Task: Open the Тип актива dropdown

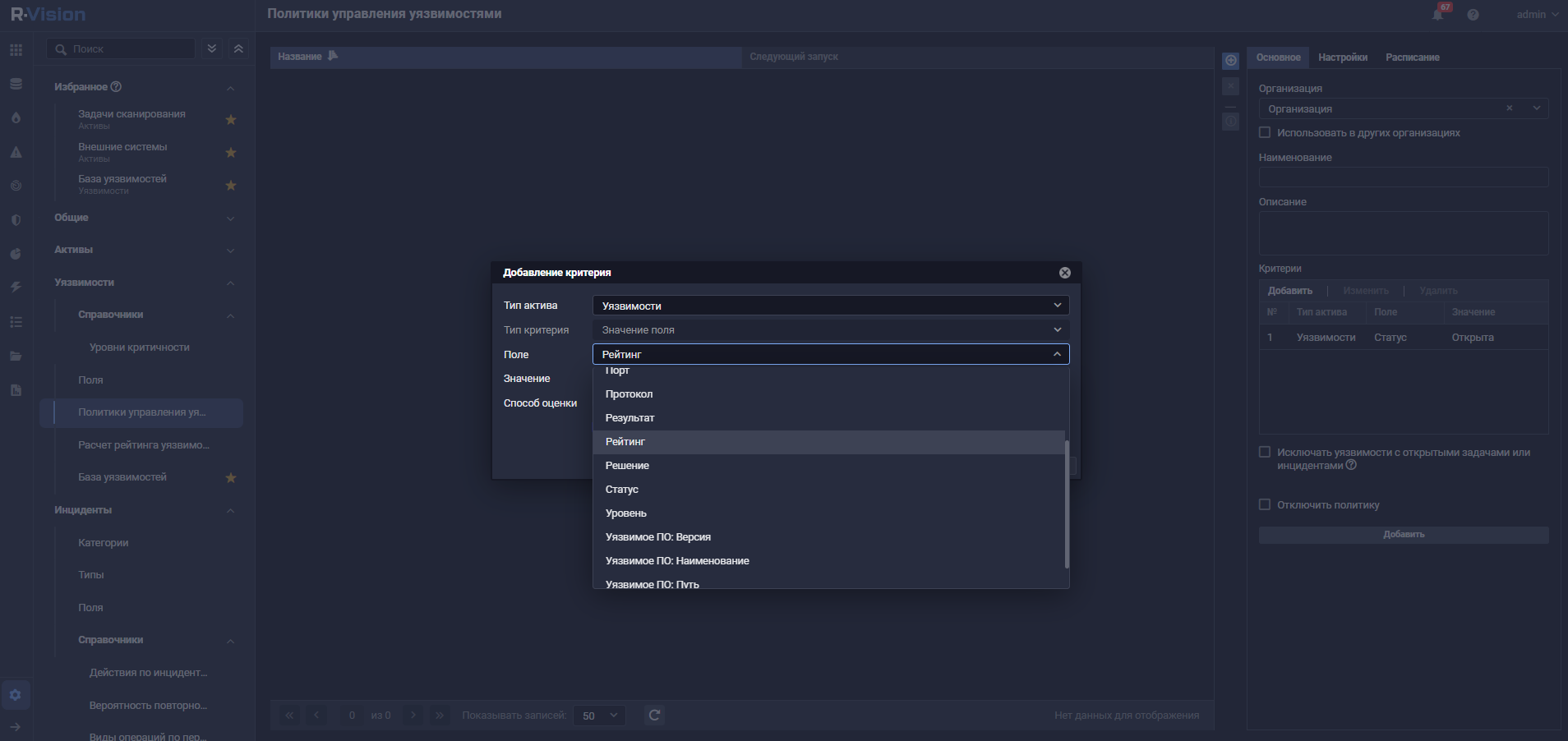Action: coord(831,306)
